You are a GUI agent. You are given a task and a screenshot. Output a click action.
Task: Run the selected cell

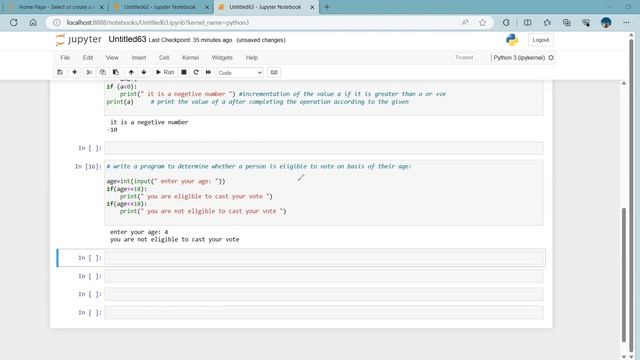(x=165, y=72)
